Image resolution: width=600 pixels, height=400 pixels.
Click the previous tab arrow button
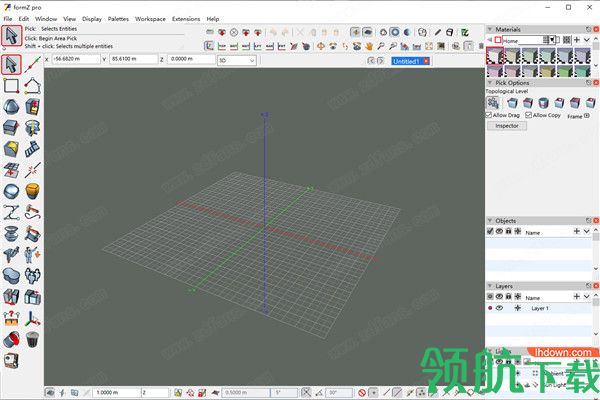coord(370,60)
